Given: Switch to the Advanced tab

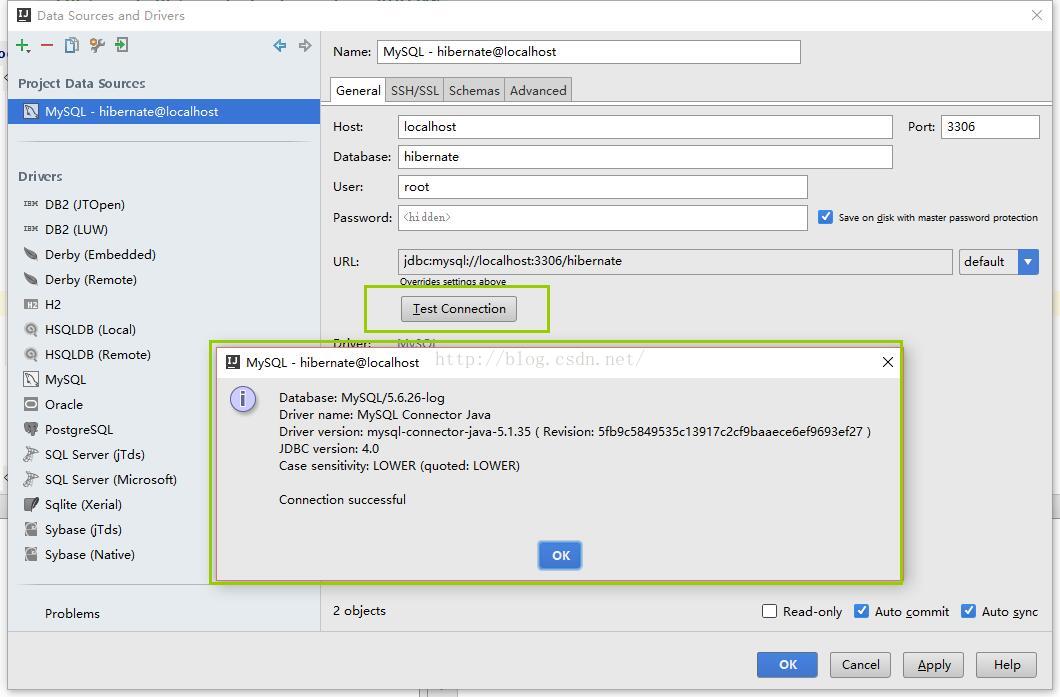Looking at the screenshot, I should click(x=538, y=91).
